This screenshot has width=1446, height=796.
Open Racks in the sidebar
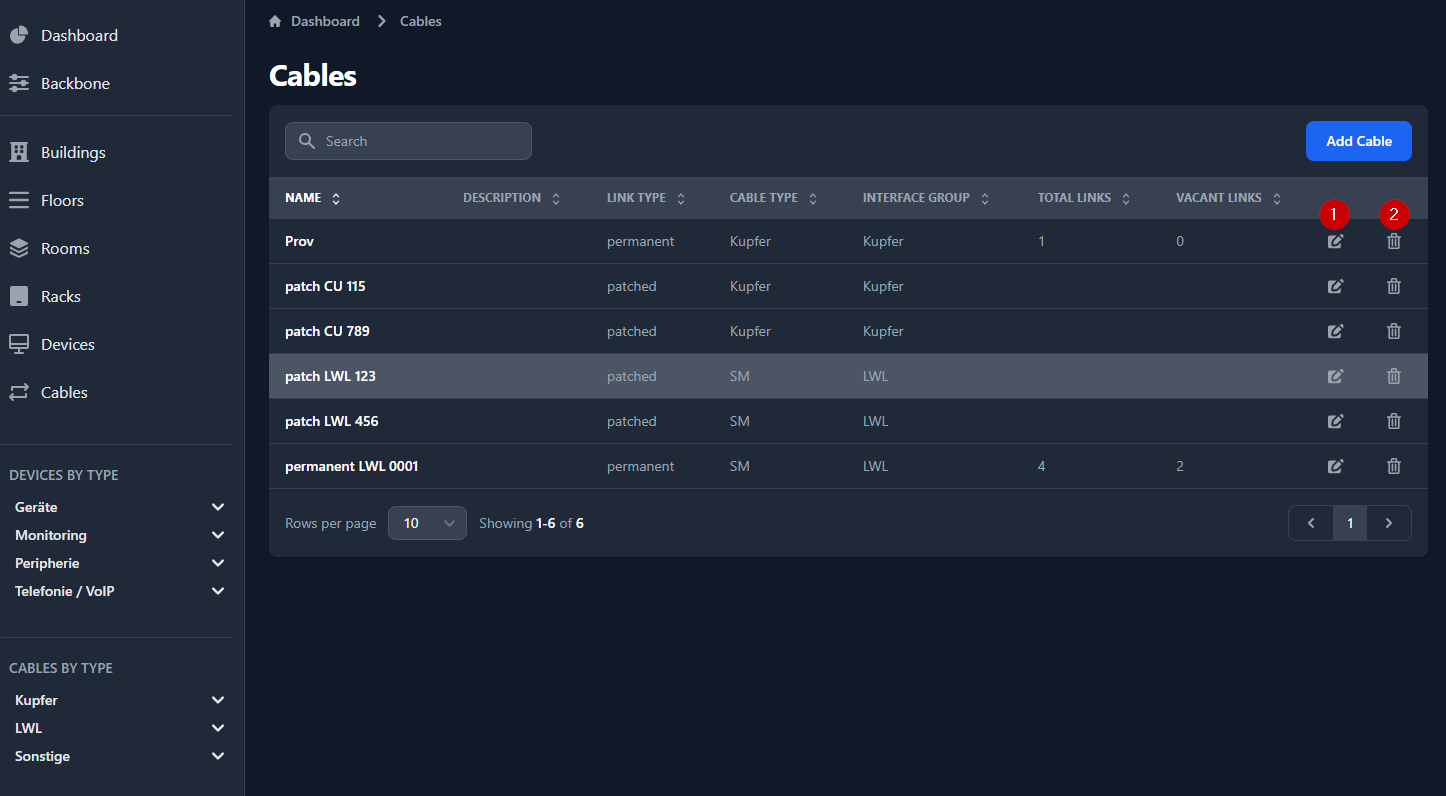pos(60,296)
